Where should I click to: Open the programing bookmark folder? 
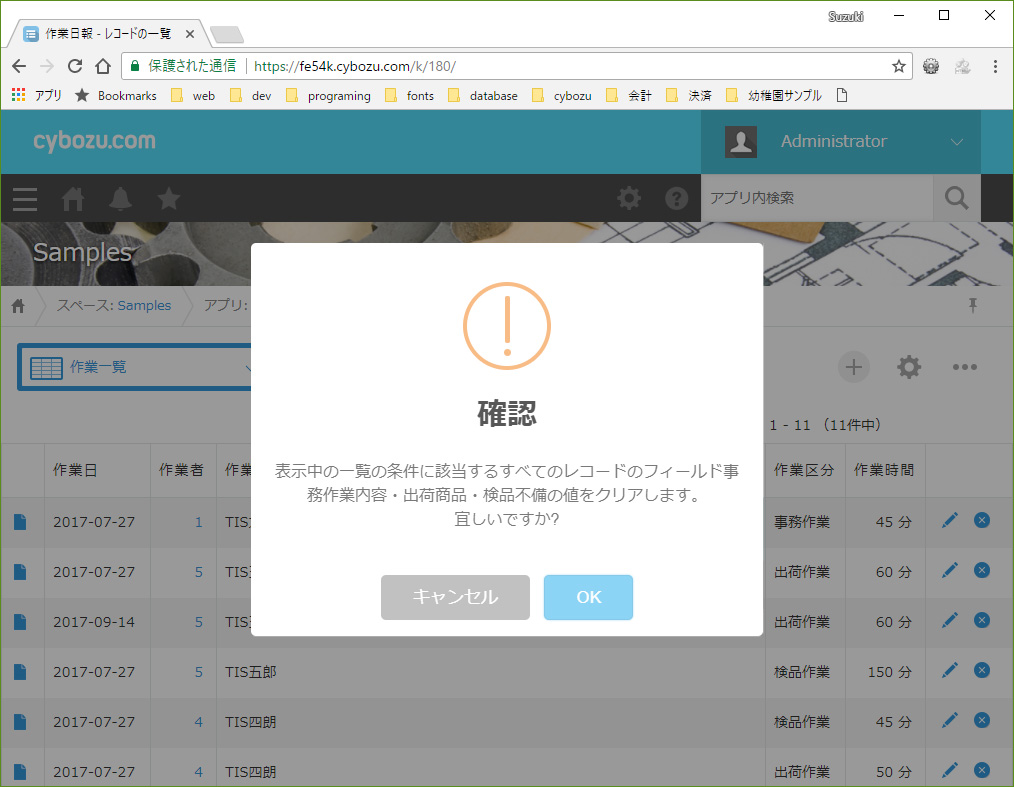tap(329, 96)
